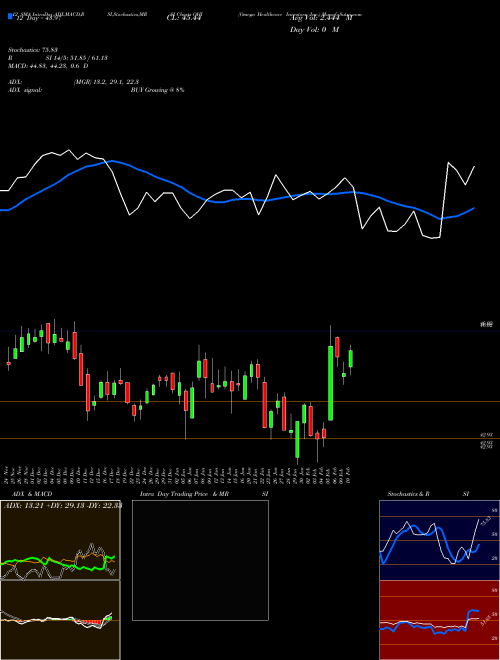Viewport: 500px width, 660px height.
Task: Click the blue 12-day SMA legend square
Action: [10, 16]
